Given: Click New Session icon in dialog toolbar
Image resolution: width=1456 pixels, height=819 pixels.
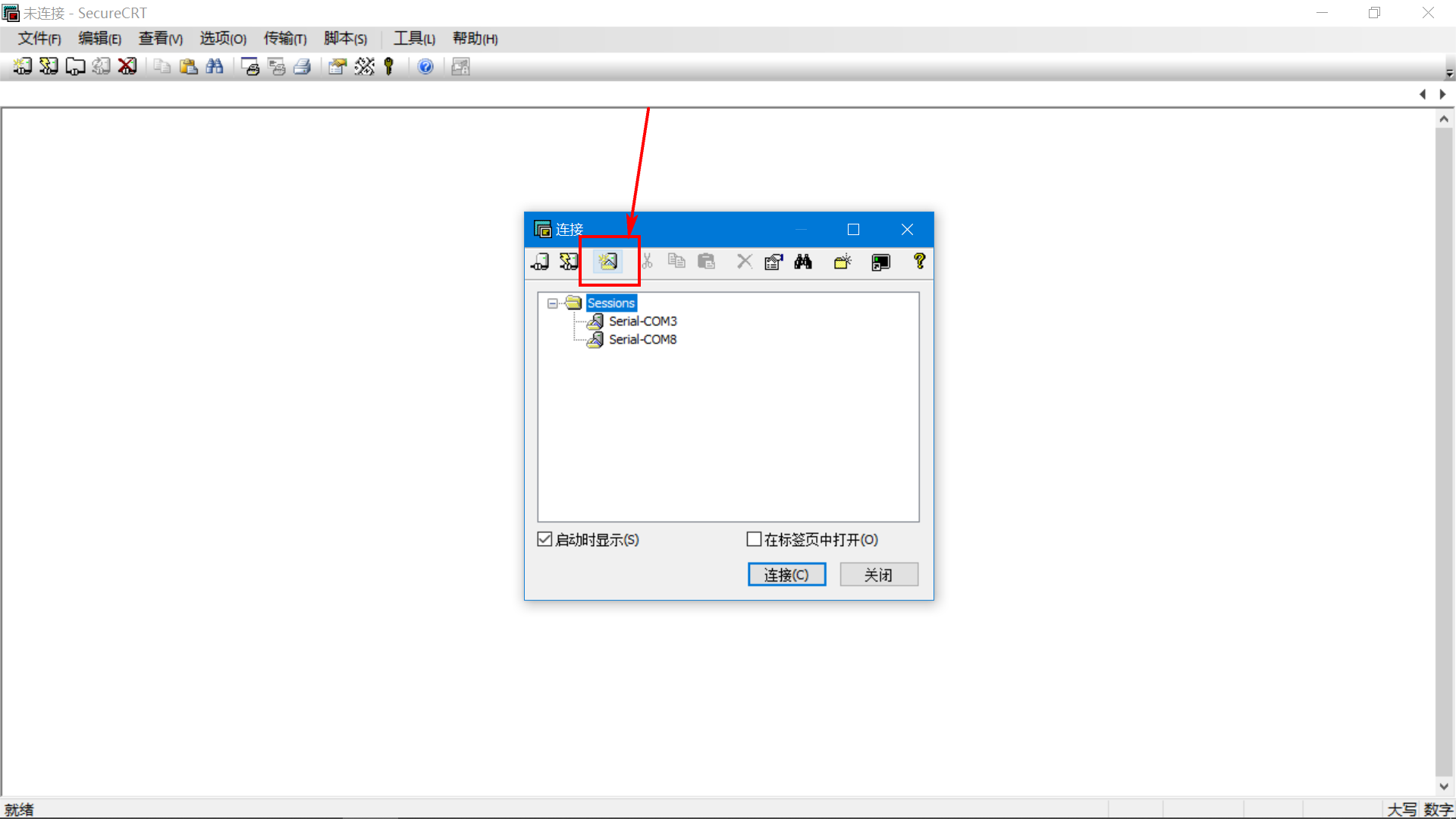Looking at the screenshot, I should 607,262.
